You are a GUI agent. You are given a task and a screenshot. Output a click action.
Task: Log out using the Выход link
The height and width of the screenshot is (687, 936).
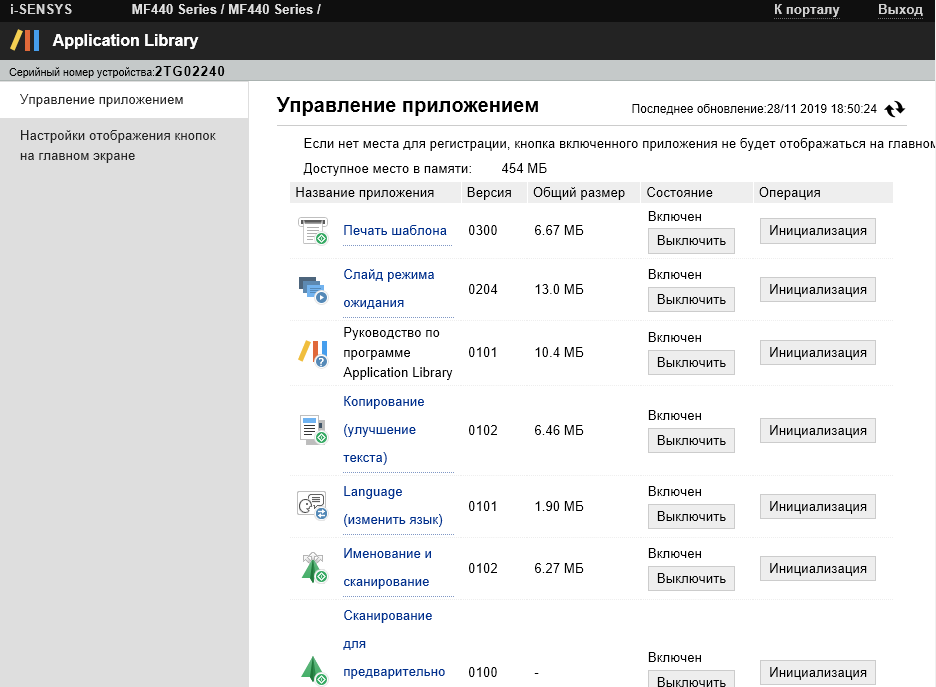[x=900, y=10]
